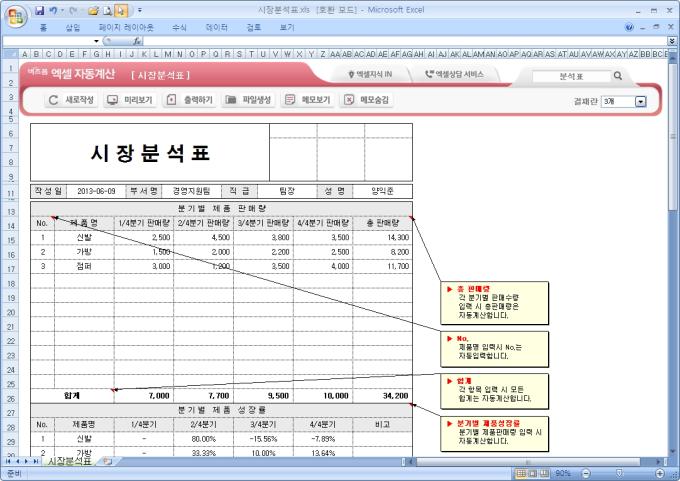Click the open folder icon
Image resolution: width=680 pixels, height=481 pixels.
(93, 10)
